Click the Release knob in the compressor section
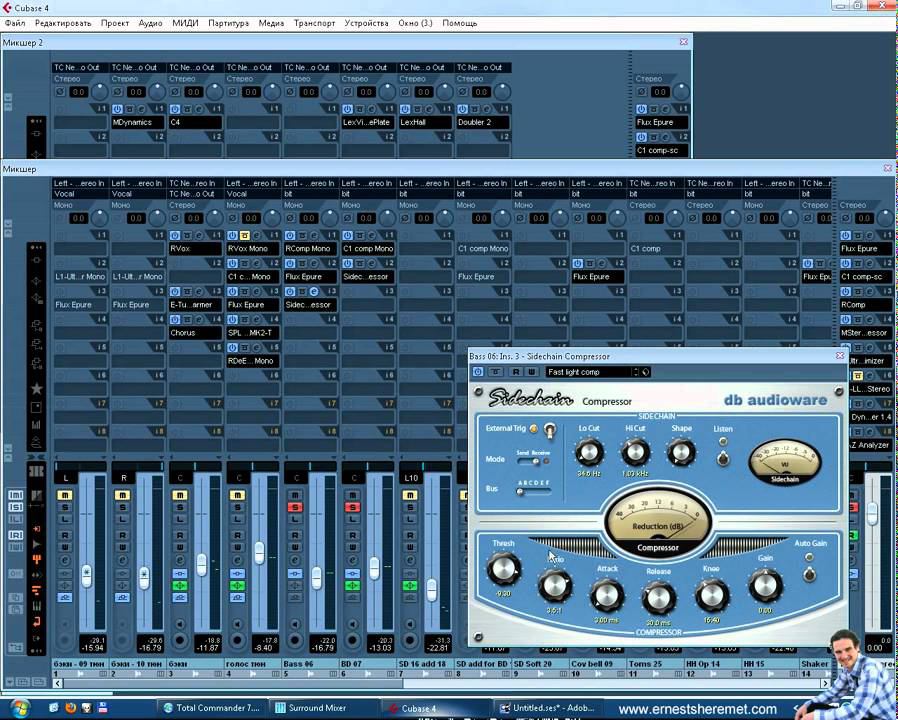 tap(658, 599)
